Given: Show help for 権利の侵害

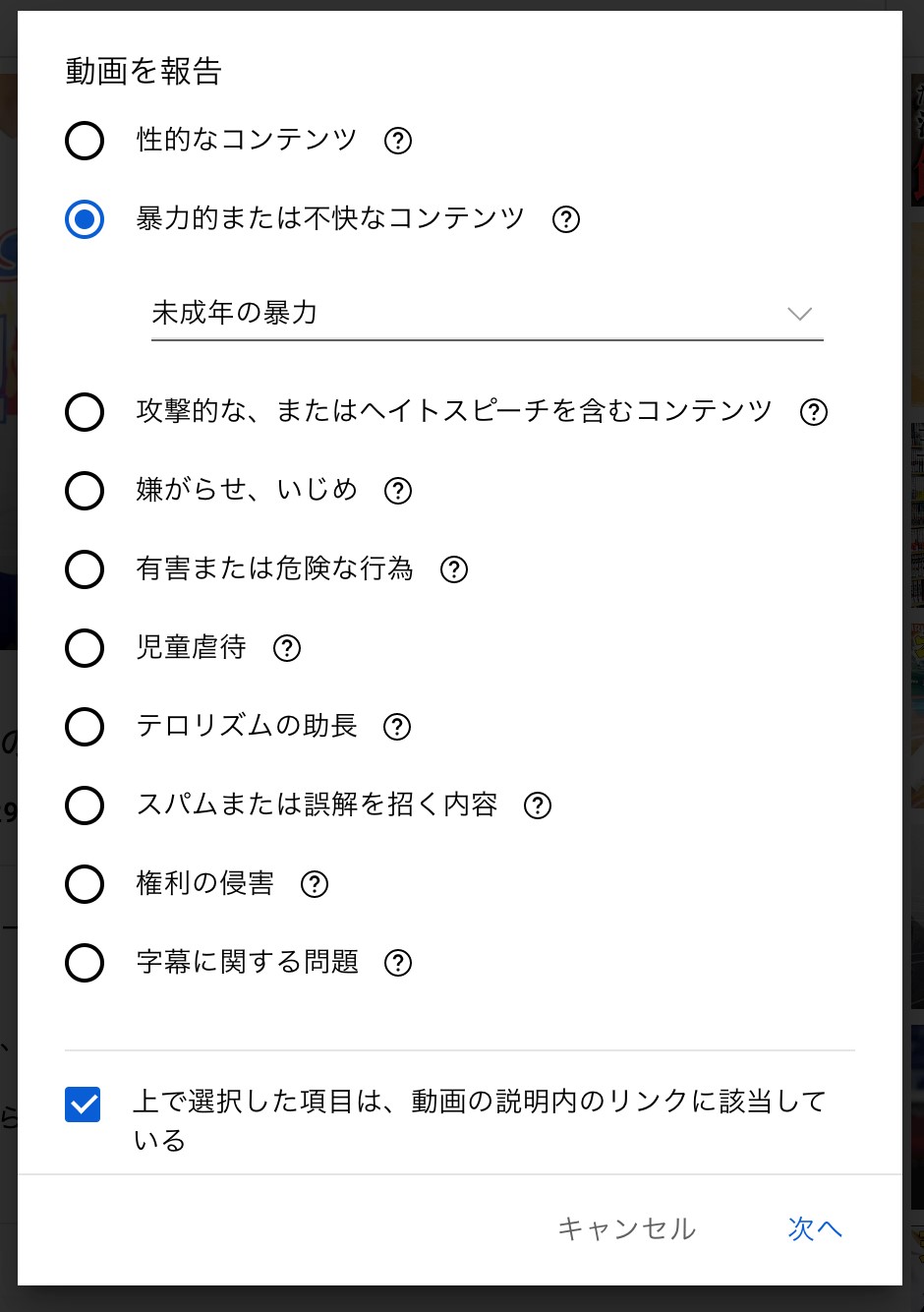Looking at the screenshot, I should click(315, 884).
